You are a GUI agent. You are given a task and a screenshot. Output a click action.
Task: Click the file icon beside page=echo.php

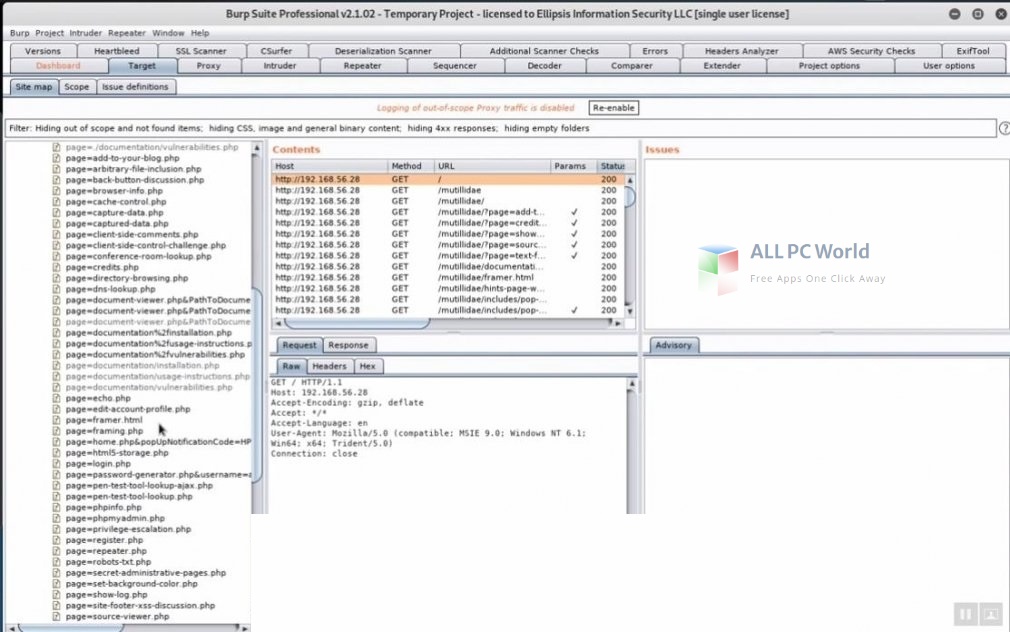point(57,398)
